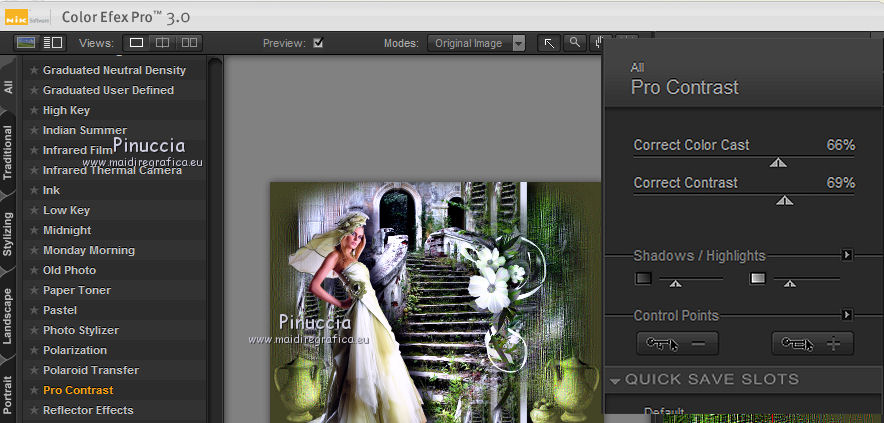Open the Traditional filters tab
884x423 pixels.
[8, 152]
